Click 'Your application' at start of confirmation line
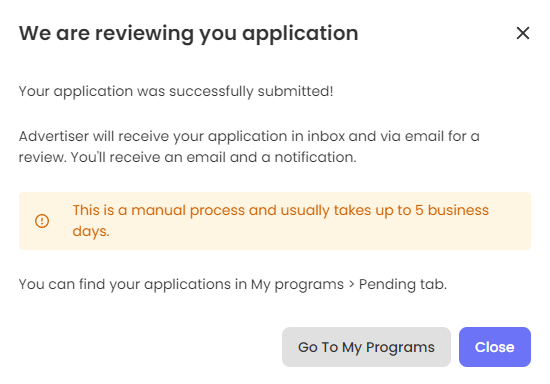Viewport: 550px width, 384px height. (x=76, y=92)
